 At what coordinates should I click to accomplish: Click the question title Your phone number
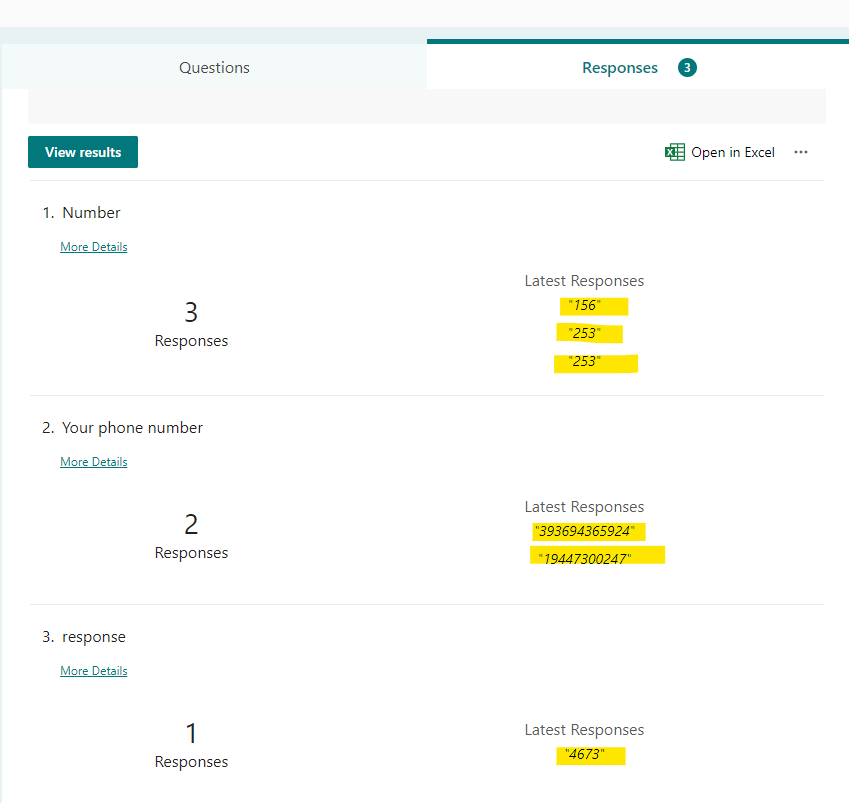132,427
